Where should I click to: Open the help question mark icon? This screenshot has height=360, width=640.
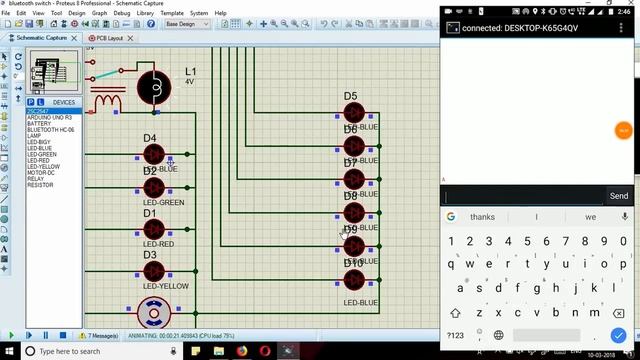coord(151,24)
